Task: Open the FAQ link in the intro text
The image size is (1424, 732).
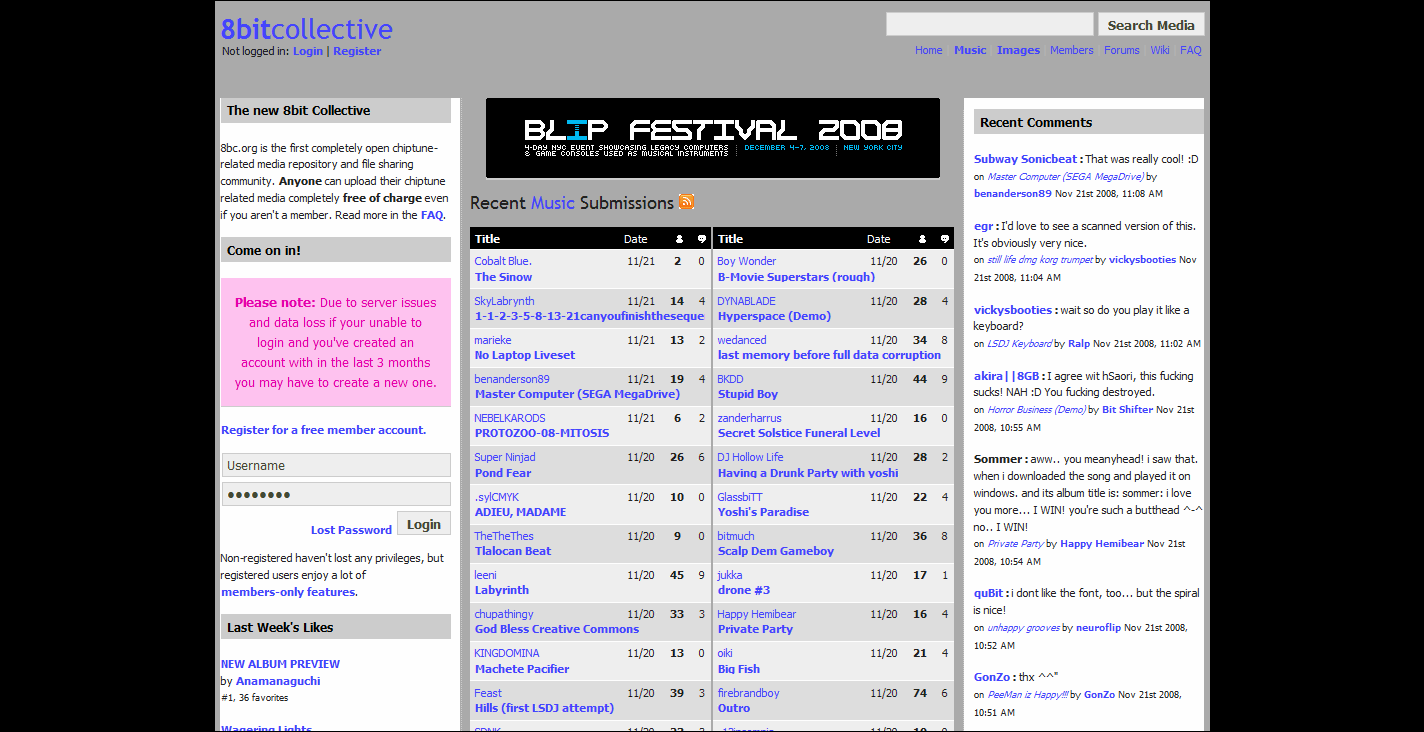Action: pyautogui.click(x=431, y=215)
